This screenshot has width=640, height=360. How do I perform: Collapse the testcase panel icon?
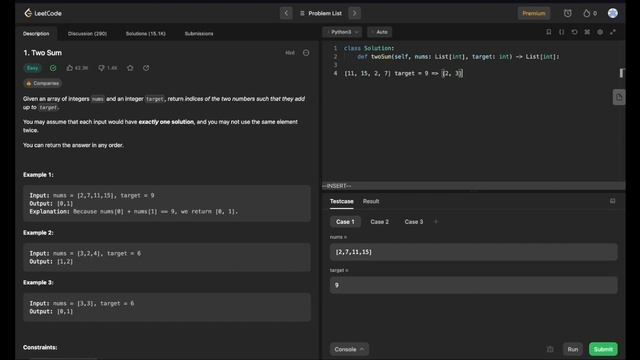pyautogui.click(x=613, y=201)
